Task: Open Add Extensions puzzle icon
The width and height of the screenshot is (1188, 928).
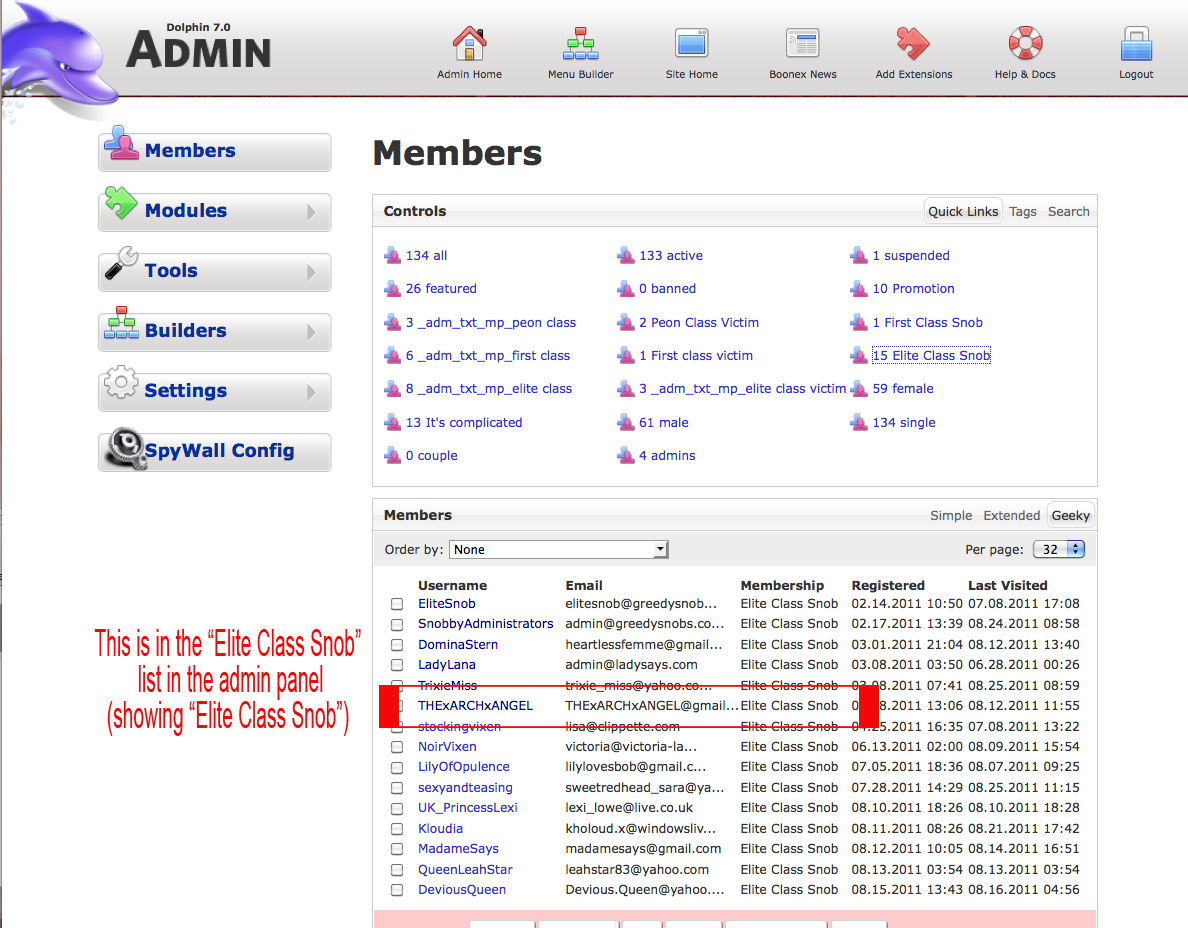Action: pyautogui.click(x=913, y=43)
